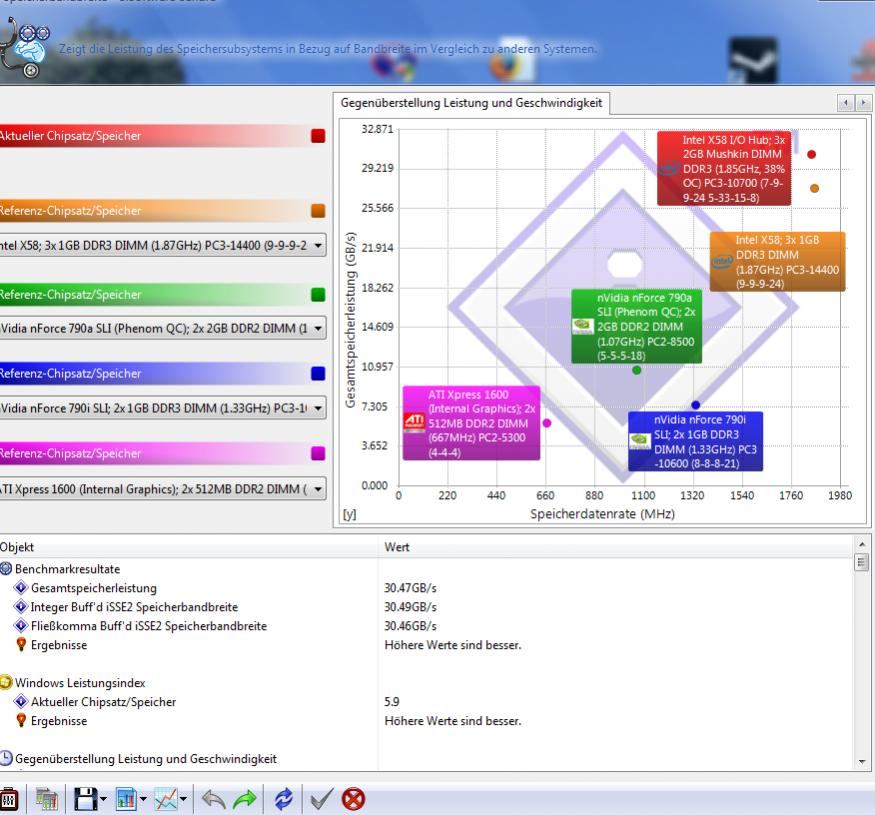Click the grey back arrow icon
This screenshot has width=875, height=815.
pos(213,799)
